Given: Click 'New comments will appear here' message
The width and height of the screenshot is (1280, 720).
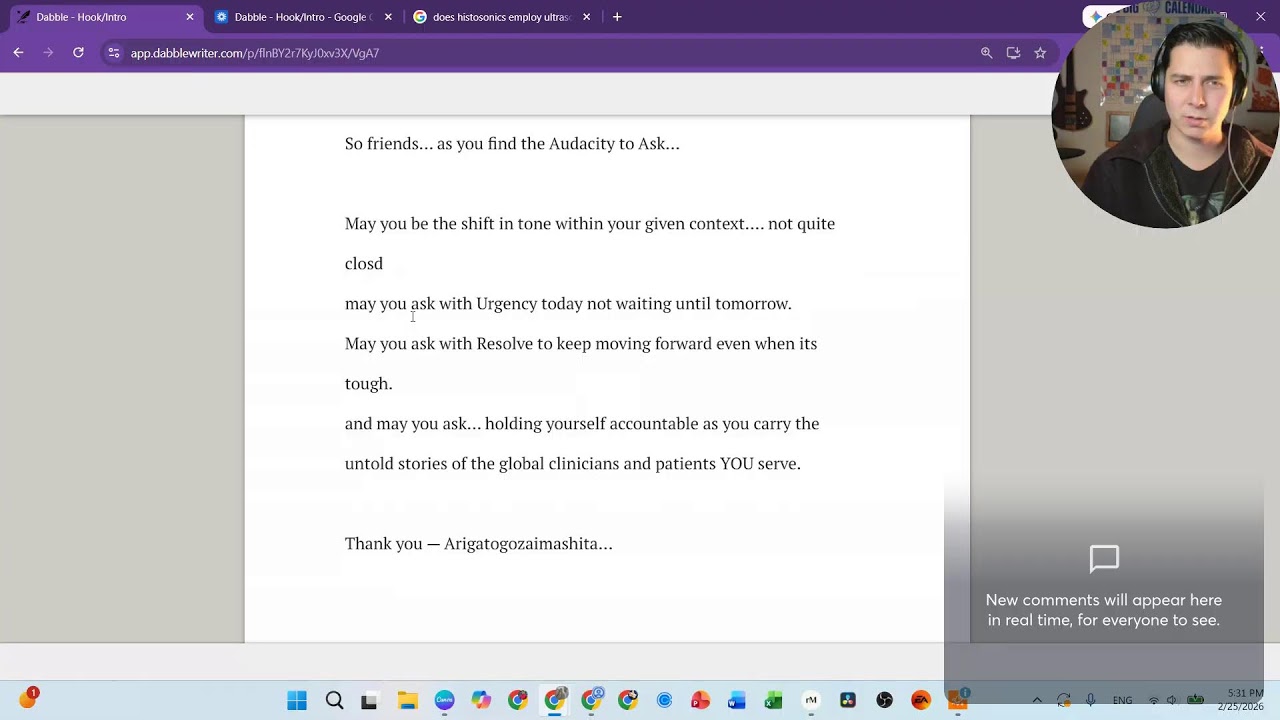Looking at the screenshot, I should 1104,610.
